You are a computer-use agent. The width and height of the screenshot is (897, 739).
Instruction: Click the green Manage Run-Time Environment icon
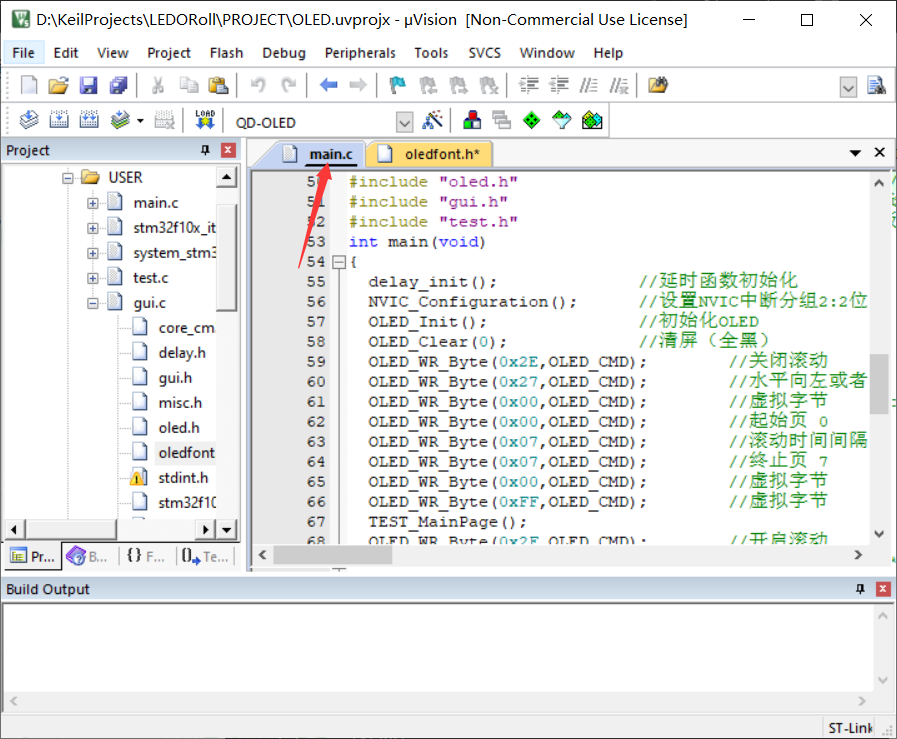[x=531, y=120]
